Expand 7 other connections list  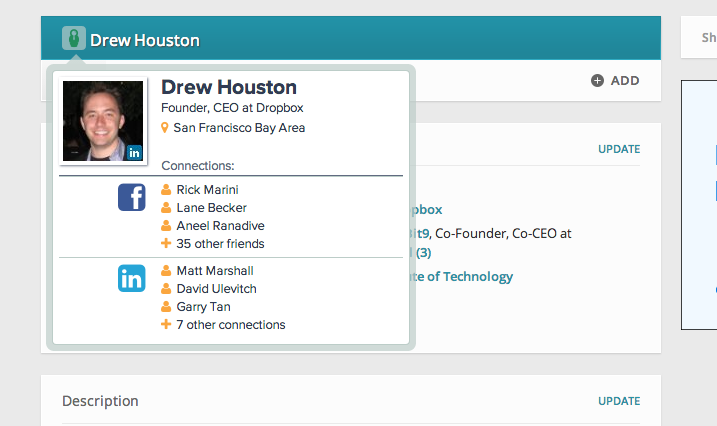click(230, 325)
